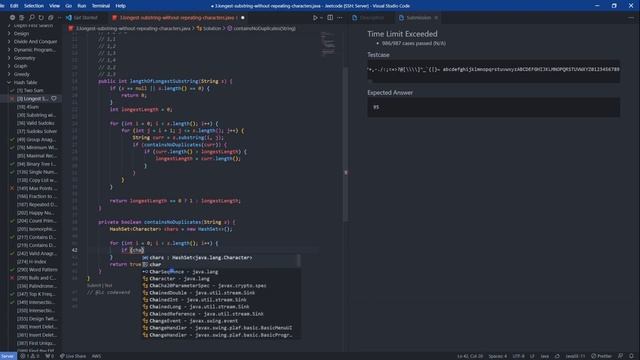This screenshot has width=640, height=360.
Task: Click the fifth sidebar header icon beside refresh
Action: 51,18
